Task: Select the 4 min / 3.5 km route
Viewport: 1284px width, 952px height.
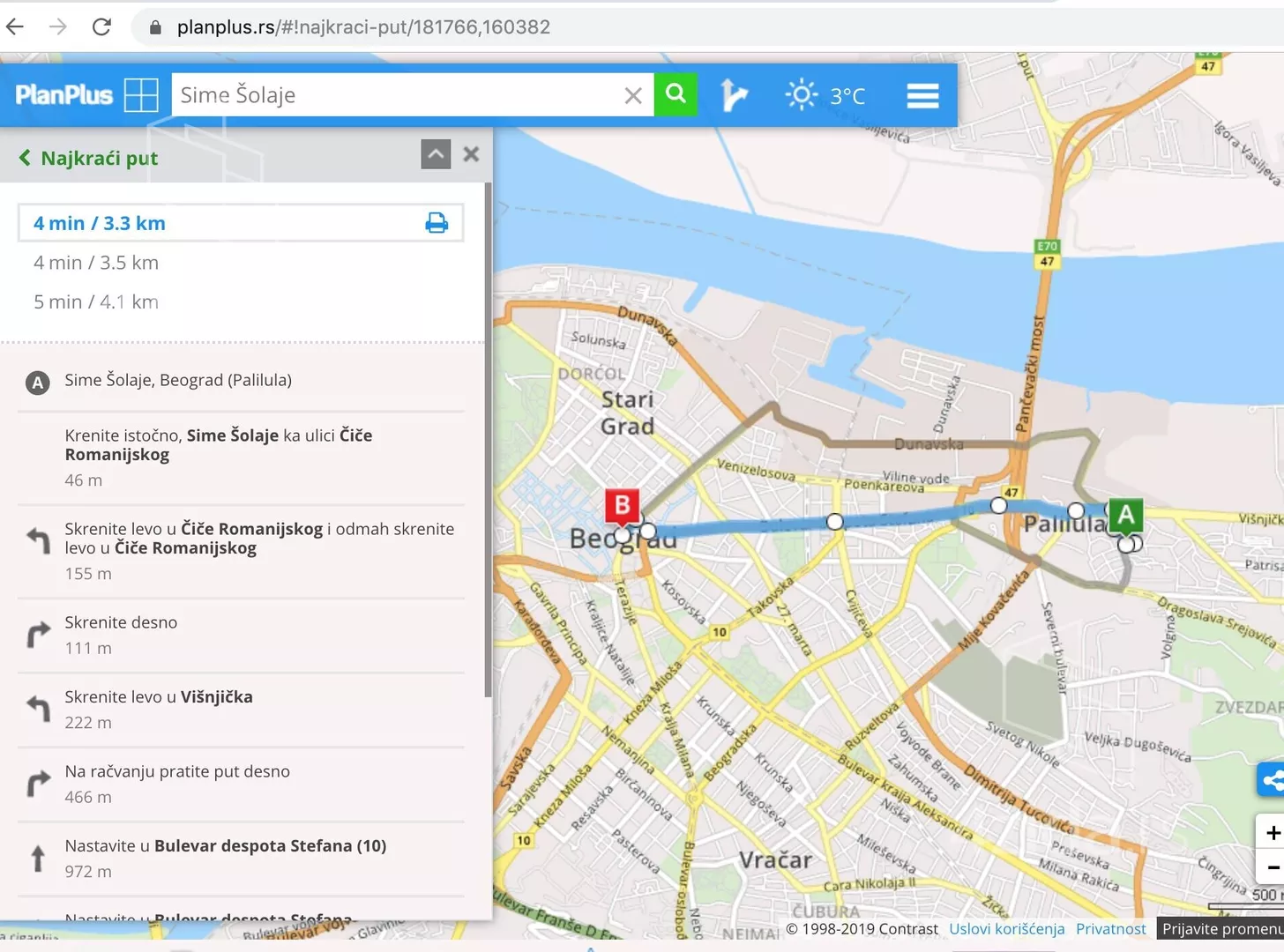Action: [x=96, y=263]
